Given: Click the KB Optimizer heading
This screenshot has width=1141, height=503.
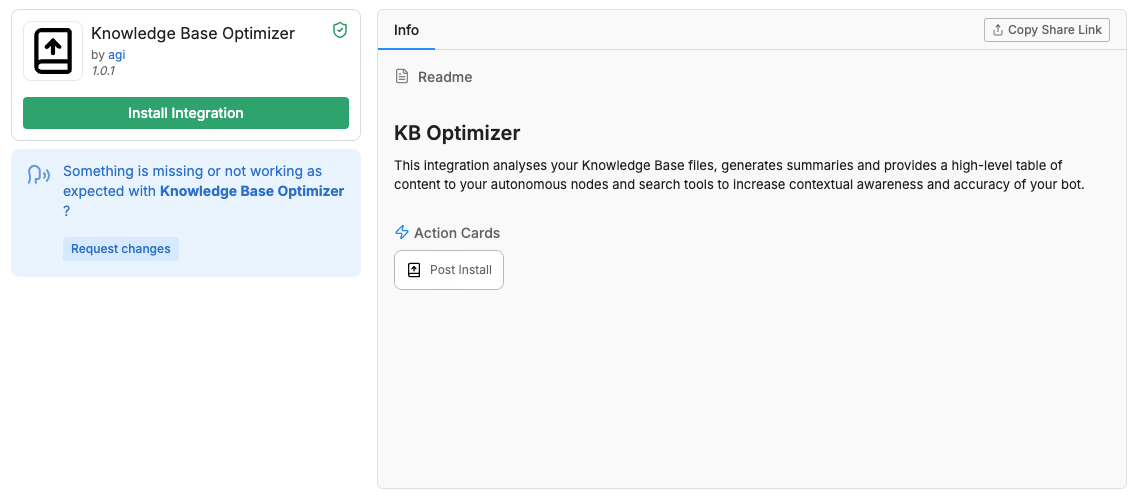Looking at the screenshot, I should (x=457, y=133).
